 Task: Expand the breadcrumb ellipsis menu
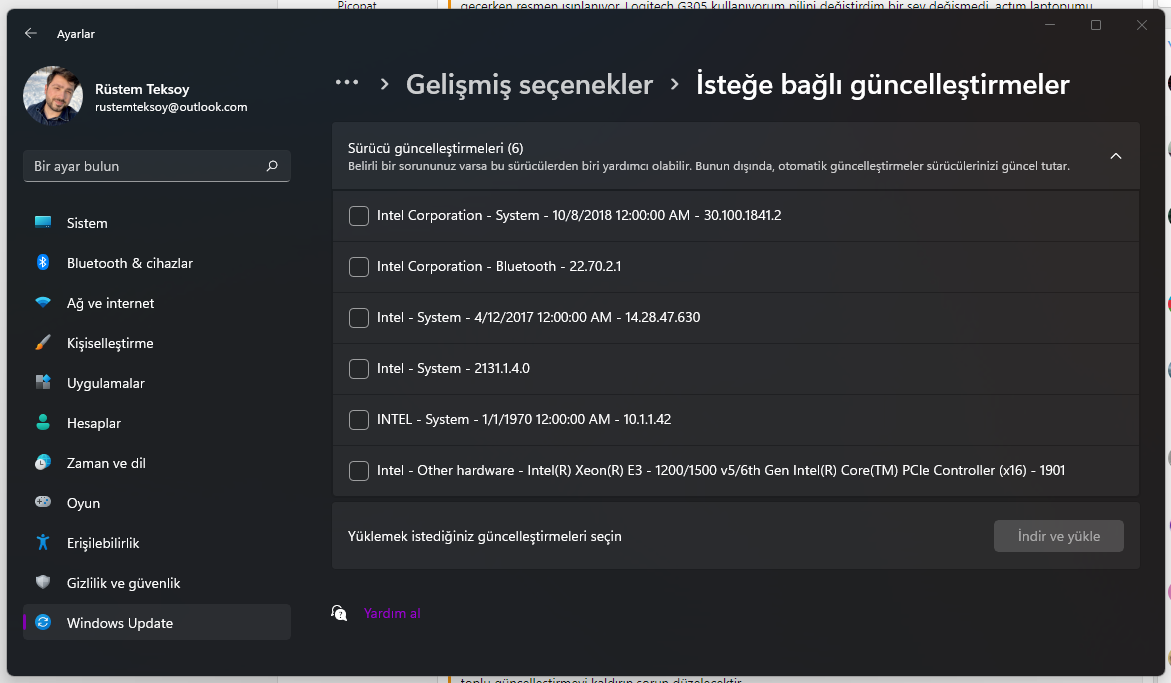click(x=347, y=85)
